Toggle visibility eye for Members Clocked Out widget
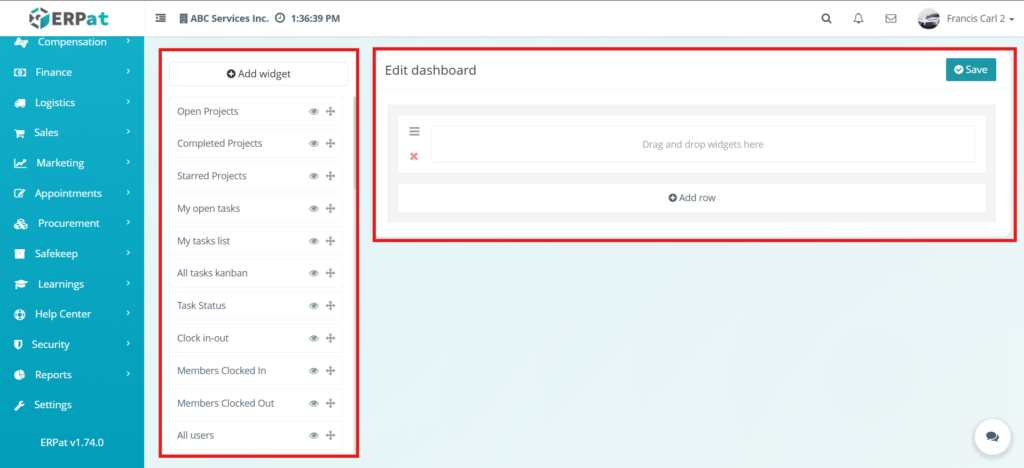 point(313,403)
